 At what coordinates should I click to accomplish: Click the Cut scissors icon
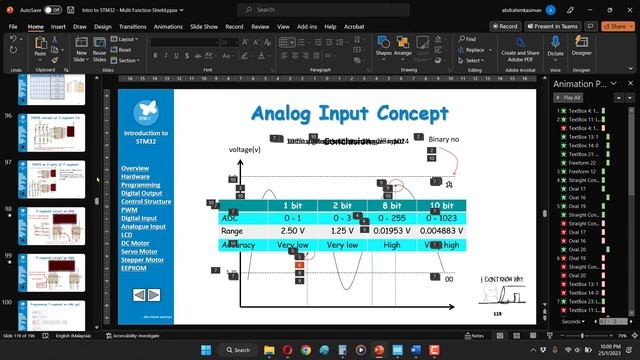[55, 39]
